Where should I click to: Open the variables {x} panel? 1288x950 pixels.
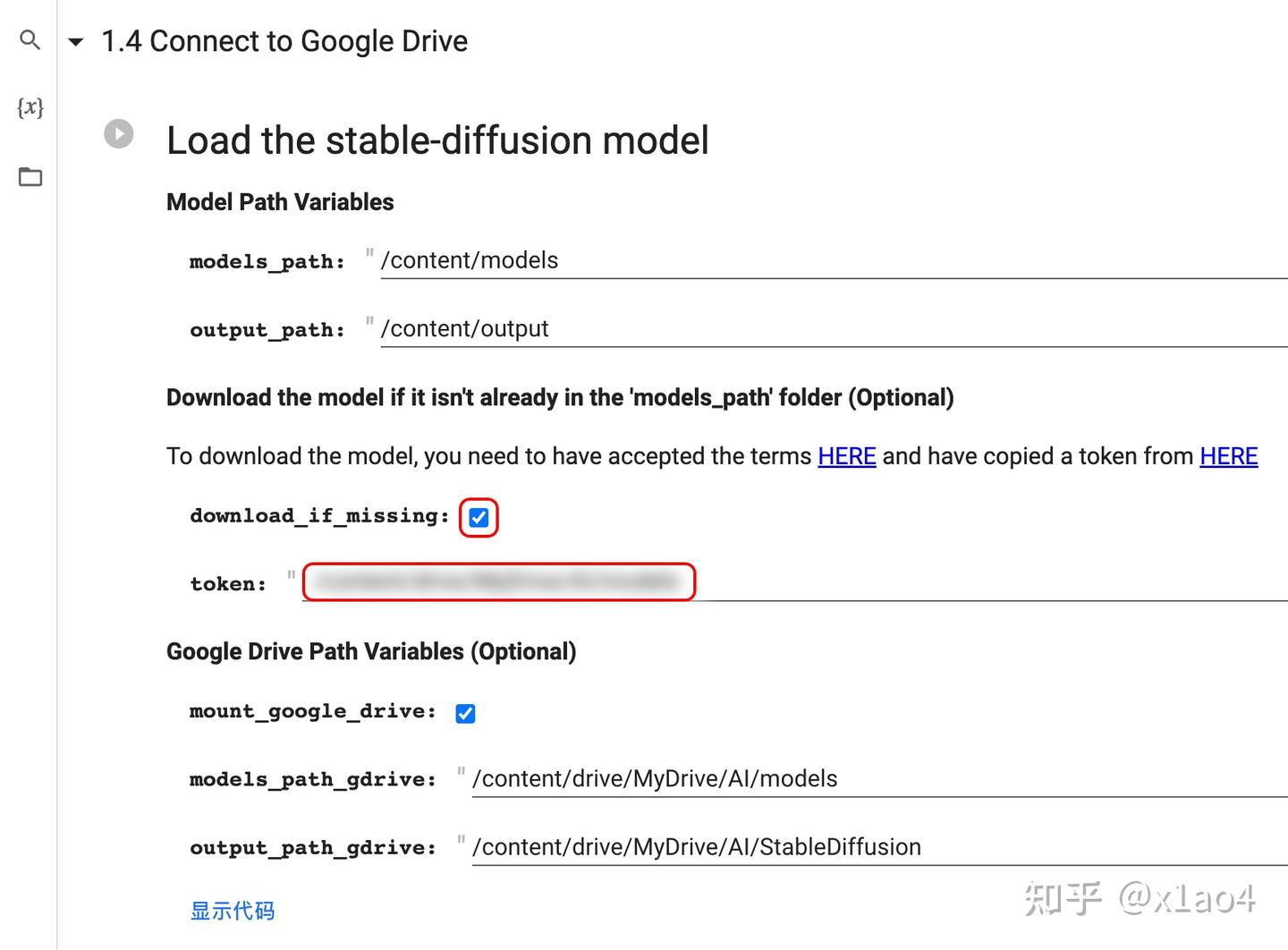click(x=30, y=108)
